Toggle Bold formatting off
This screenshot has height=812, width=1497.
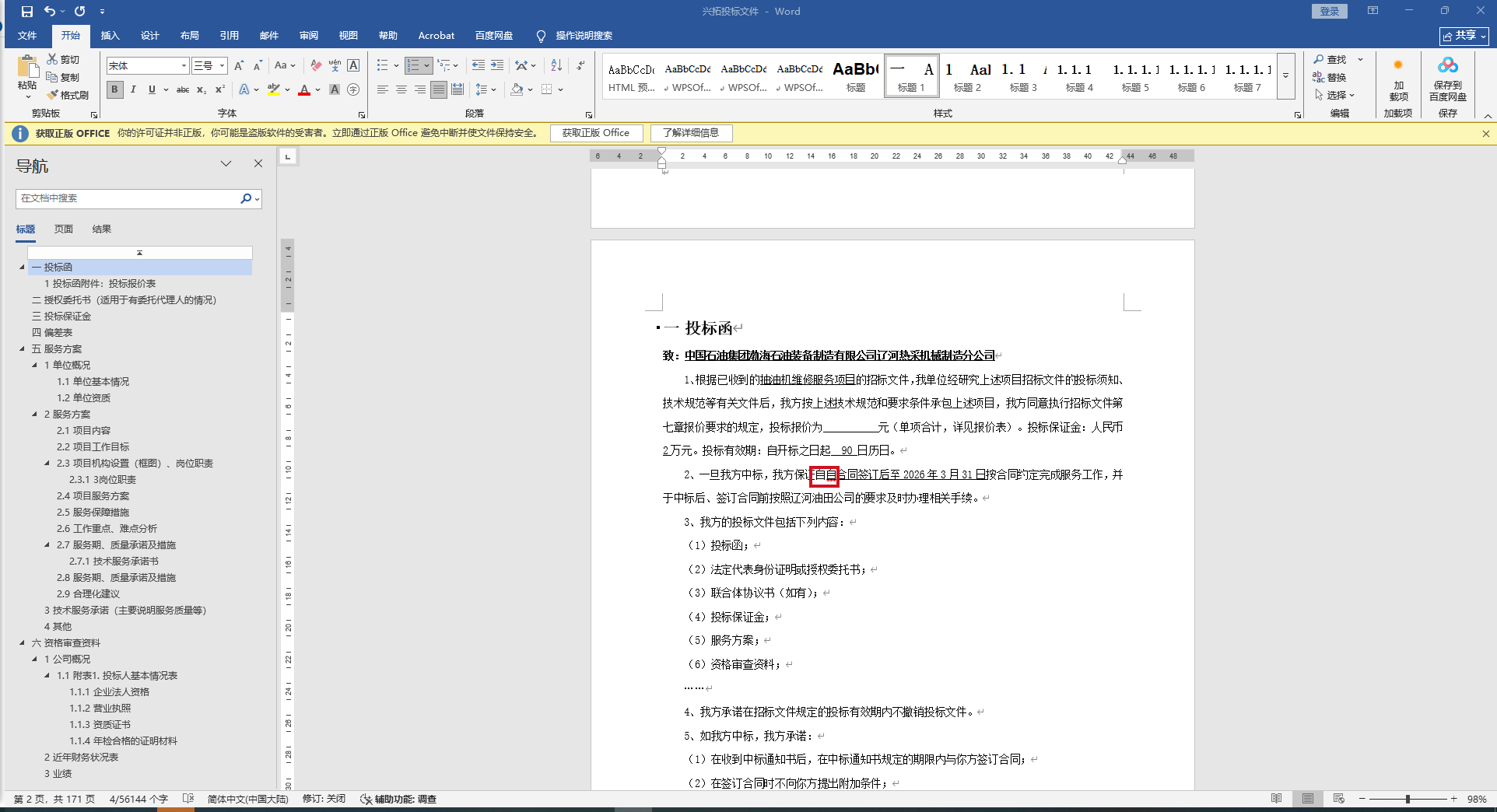tap(114, 90)
